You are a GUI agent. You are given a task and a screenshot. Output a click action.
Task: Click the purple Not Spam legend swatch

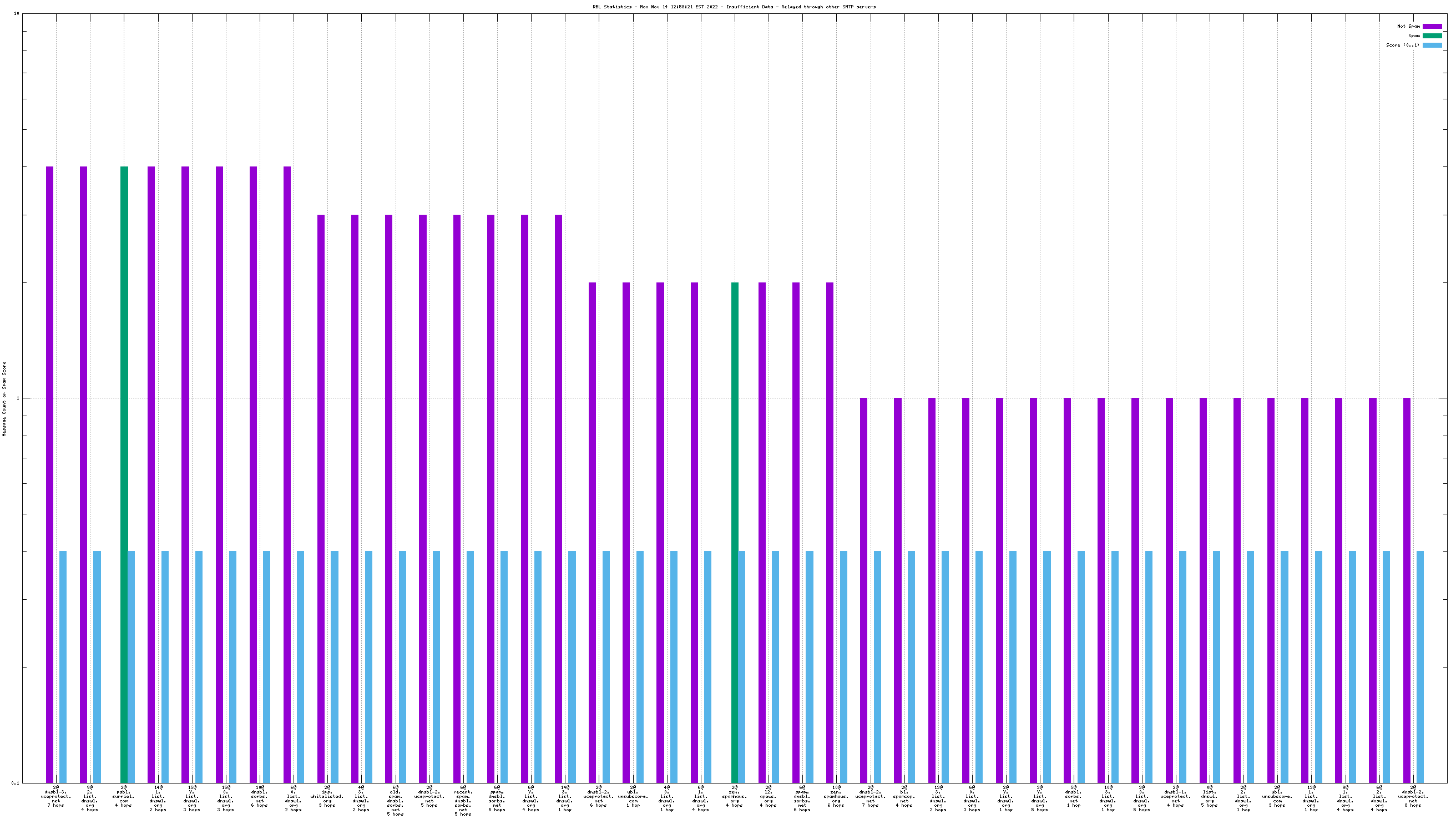point(1432,27)
